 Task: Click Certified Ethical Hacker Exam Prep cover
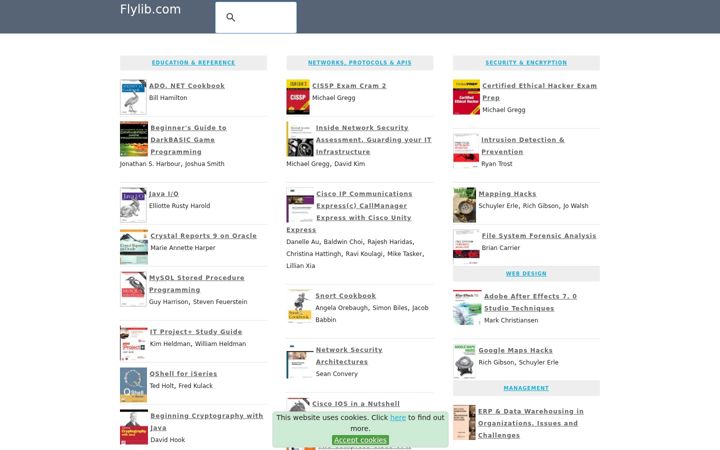[x=466, y=97]
